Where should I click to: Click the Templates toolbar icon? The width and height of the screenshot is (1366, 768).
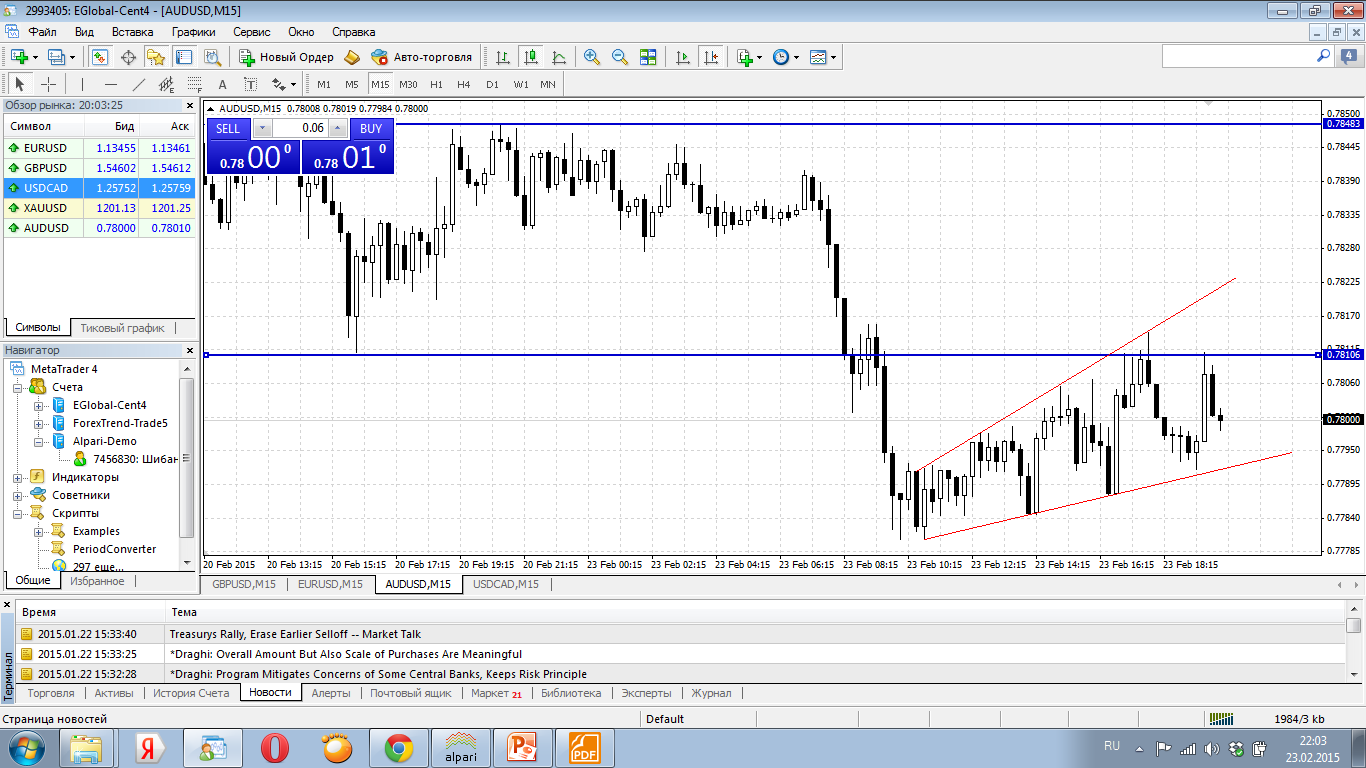pos(818,57)
